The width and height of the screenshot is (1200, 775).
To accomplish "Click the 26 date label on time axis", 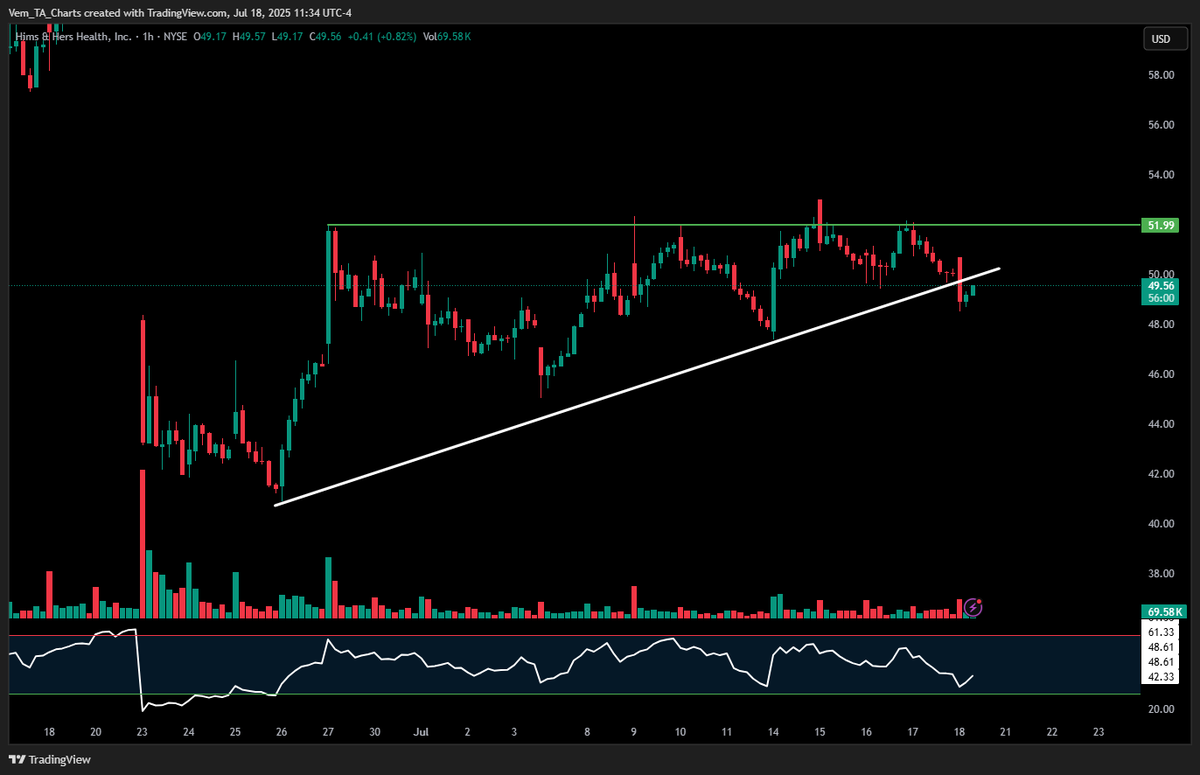I will pyautogui.click(x=281, y=731).
